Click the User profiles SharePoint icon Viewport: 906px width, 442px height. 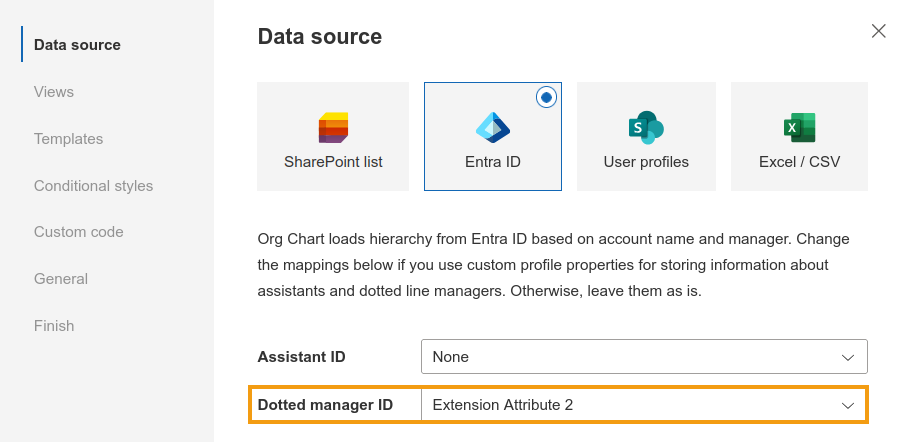pos(646,128)
